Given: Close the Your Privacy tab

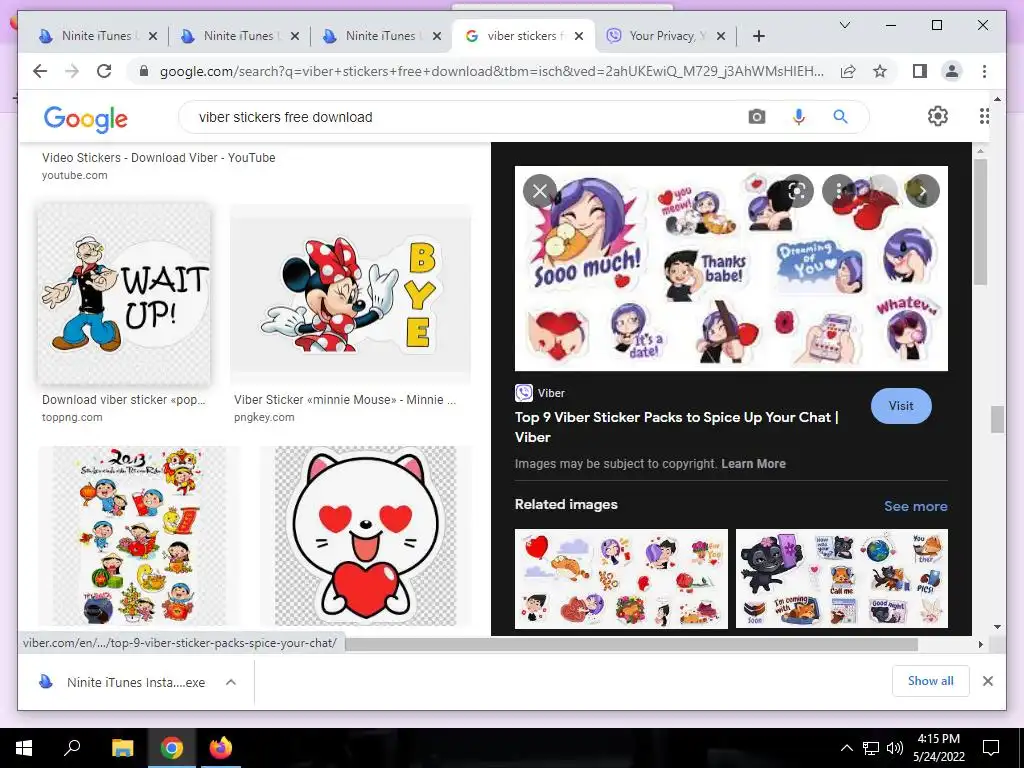Looking at the screenshot, I should 720,36.
